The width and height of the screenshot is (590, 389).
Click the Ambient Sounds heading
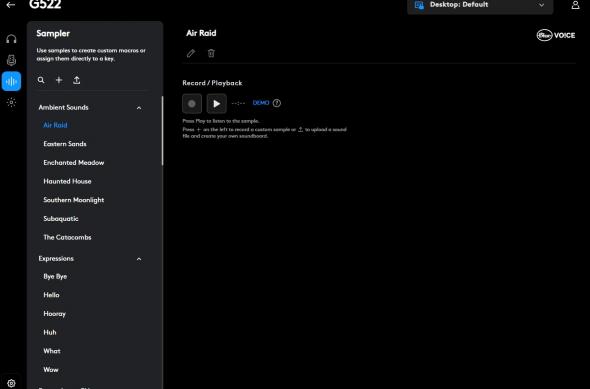click(64, 108)
